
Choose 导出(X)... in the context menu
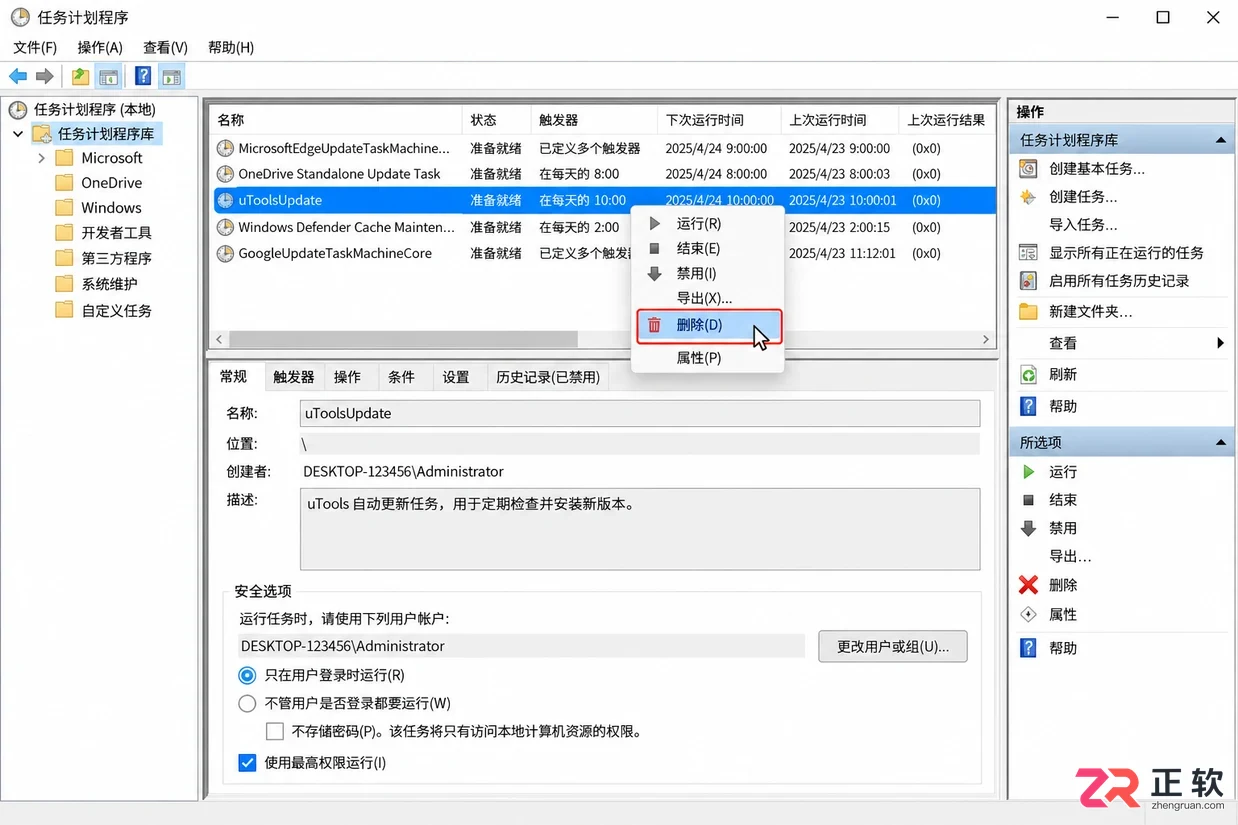click(x=709, y=298)
